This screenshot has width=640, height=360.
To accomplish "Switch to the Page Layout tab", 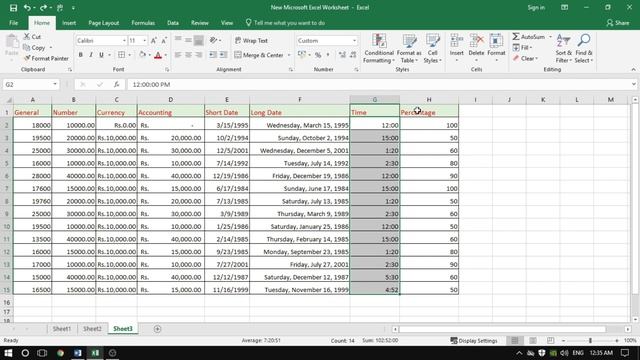I will 104,23.
